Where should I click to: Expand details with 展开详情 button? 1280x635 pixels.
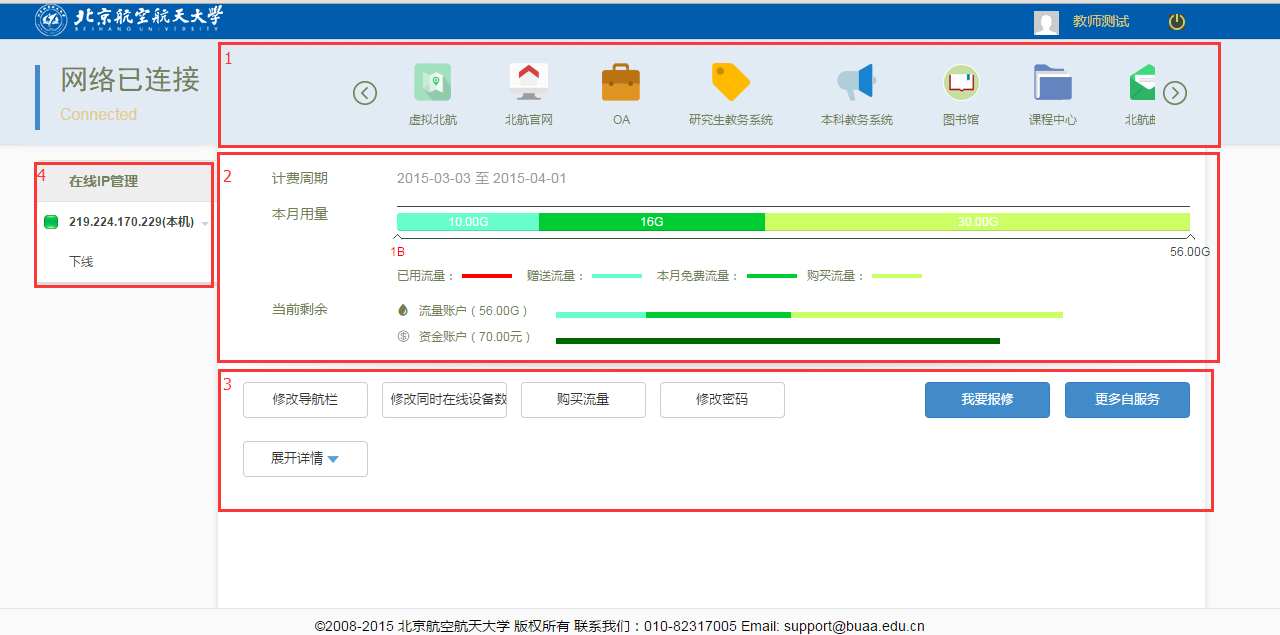coord(305,459)
